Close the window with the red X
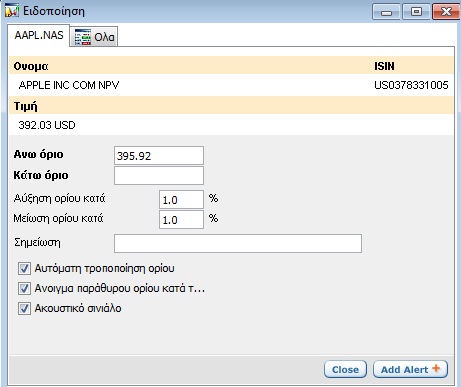The height and width of the screenshot is (387, 461). tap(446, 12)
